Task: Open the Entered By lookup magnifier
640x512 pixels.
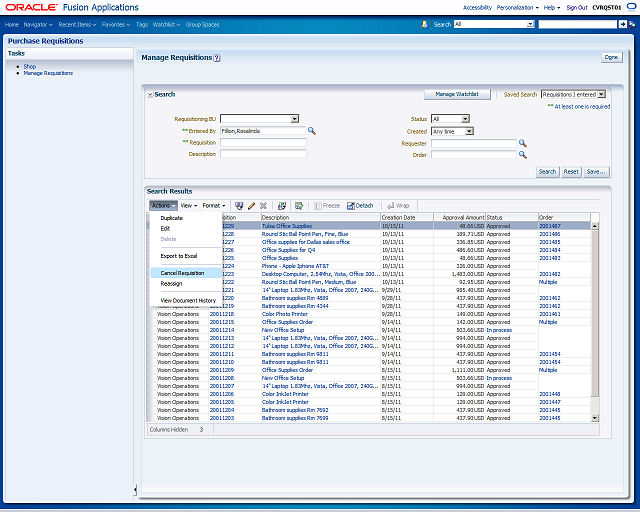Action: (x=312, y=131)
